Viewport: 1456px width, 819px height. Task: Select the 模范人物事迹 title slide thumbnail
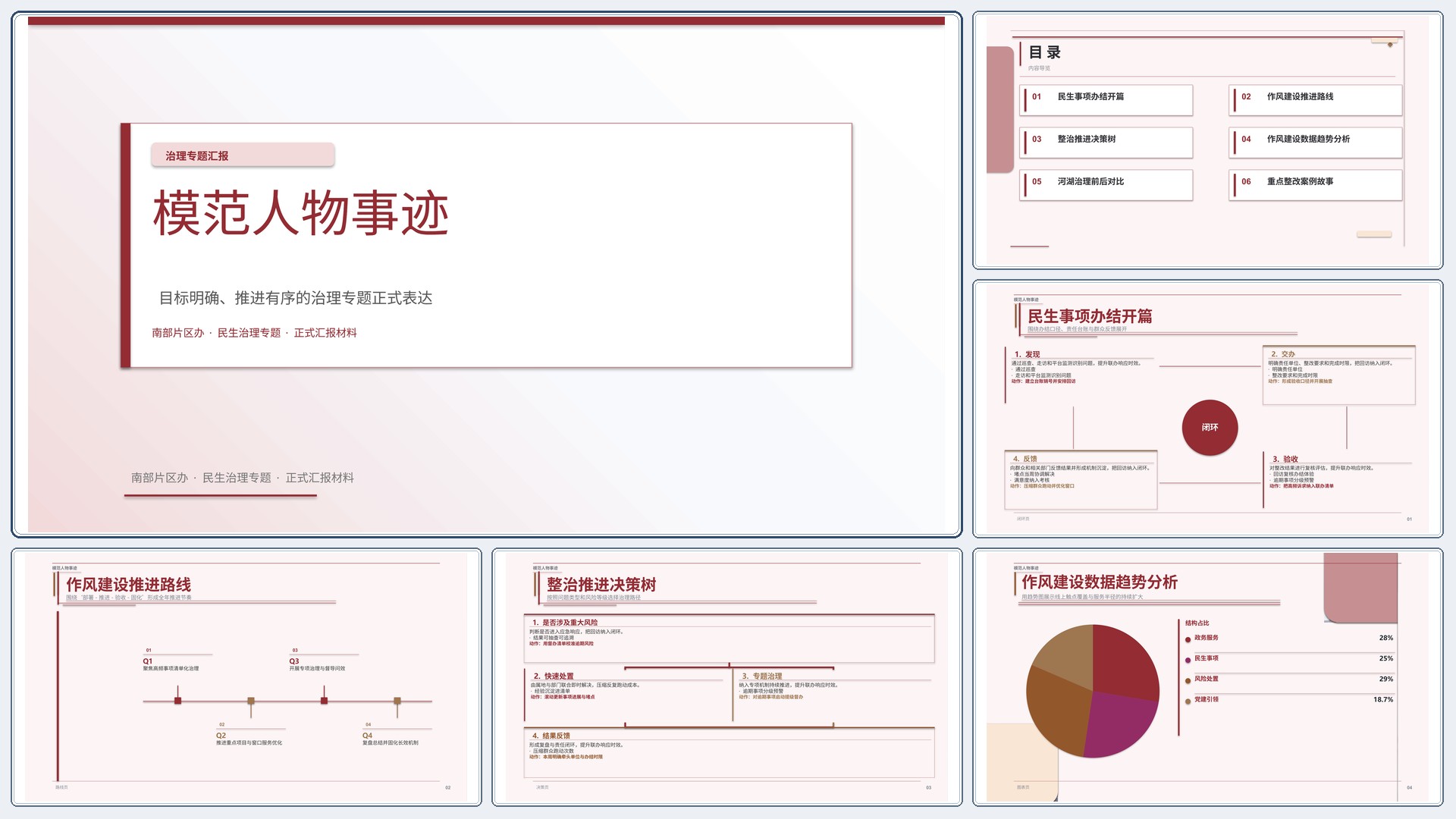pyautogui.click(x=486, y=274)
